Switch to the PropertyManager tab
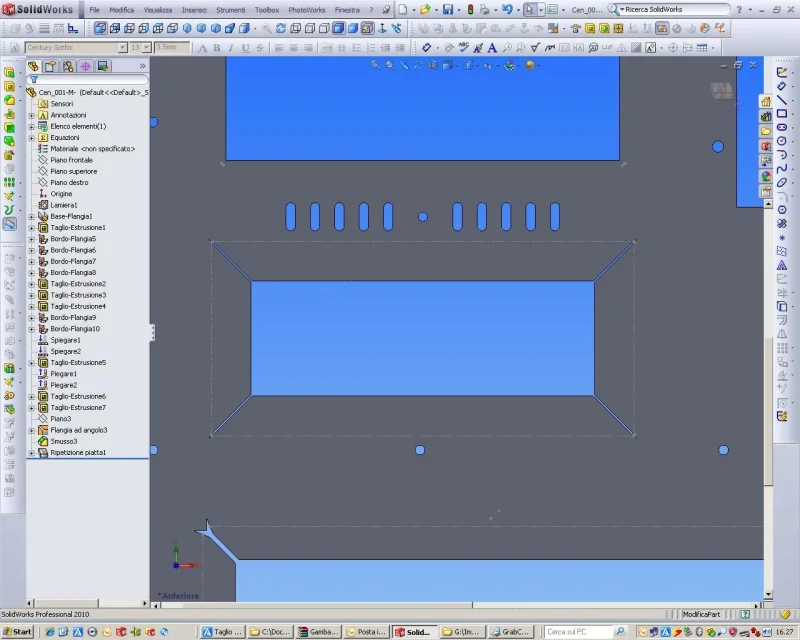Viewport: 800px width, 640px height. coord(50,66)
